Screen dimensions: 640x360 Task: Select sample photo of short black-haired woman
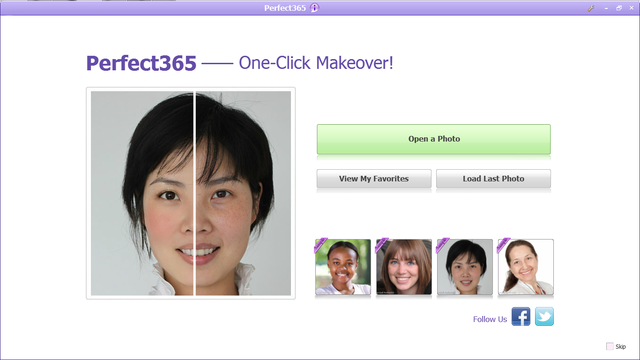[465, 267]
